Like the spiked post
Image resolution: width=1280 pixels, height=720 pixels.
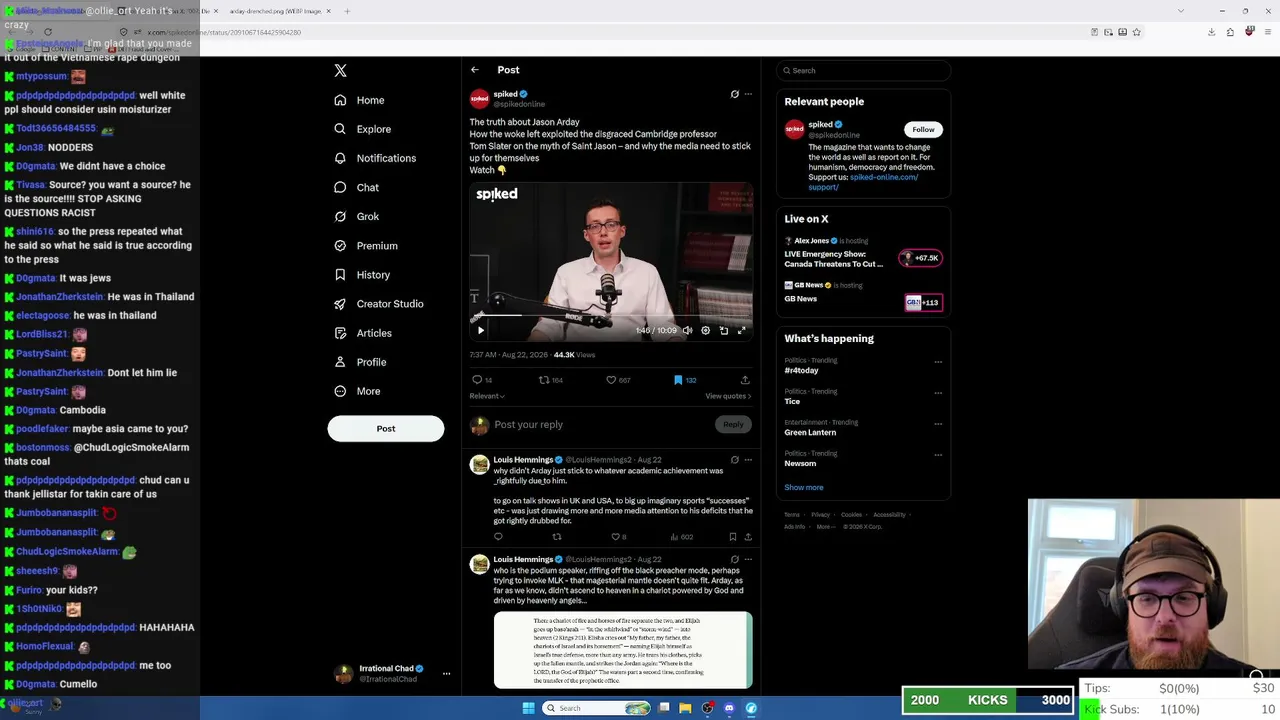[x=611, y=380]
